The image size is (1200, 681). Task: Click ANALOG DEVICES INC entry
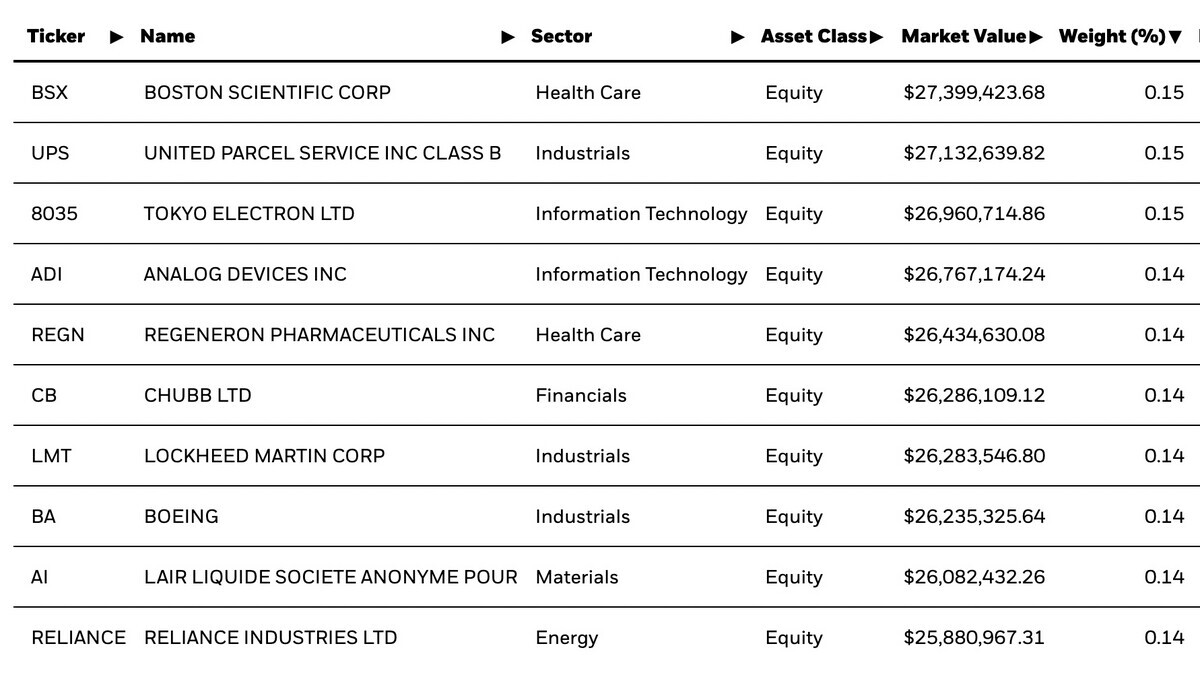tap(245, 274)
